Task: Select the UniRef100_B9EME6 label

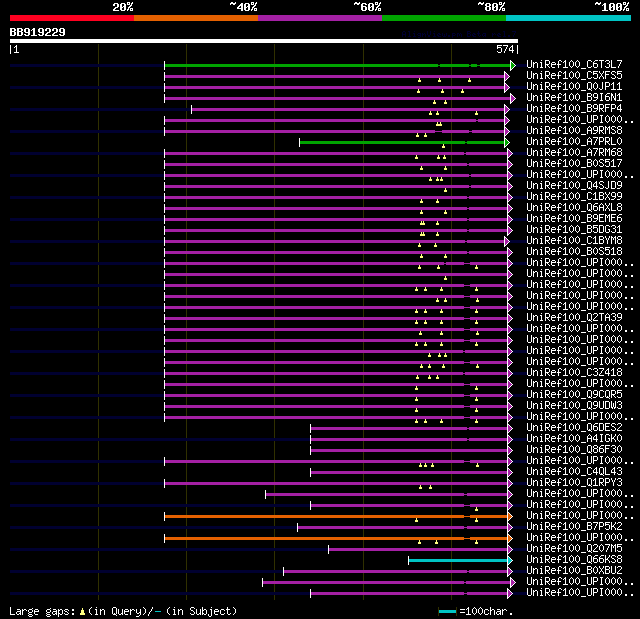Action: point(574,219)
